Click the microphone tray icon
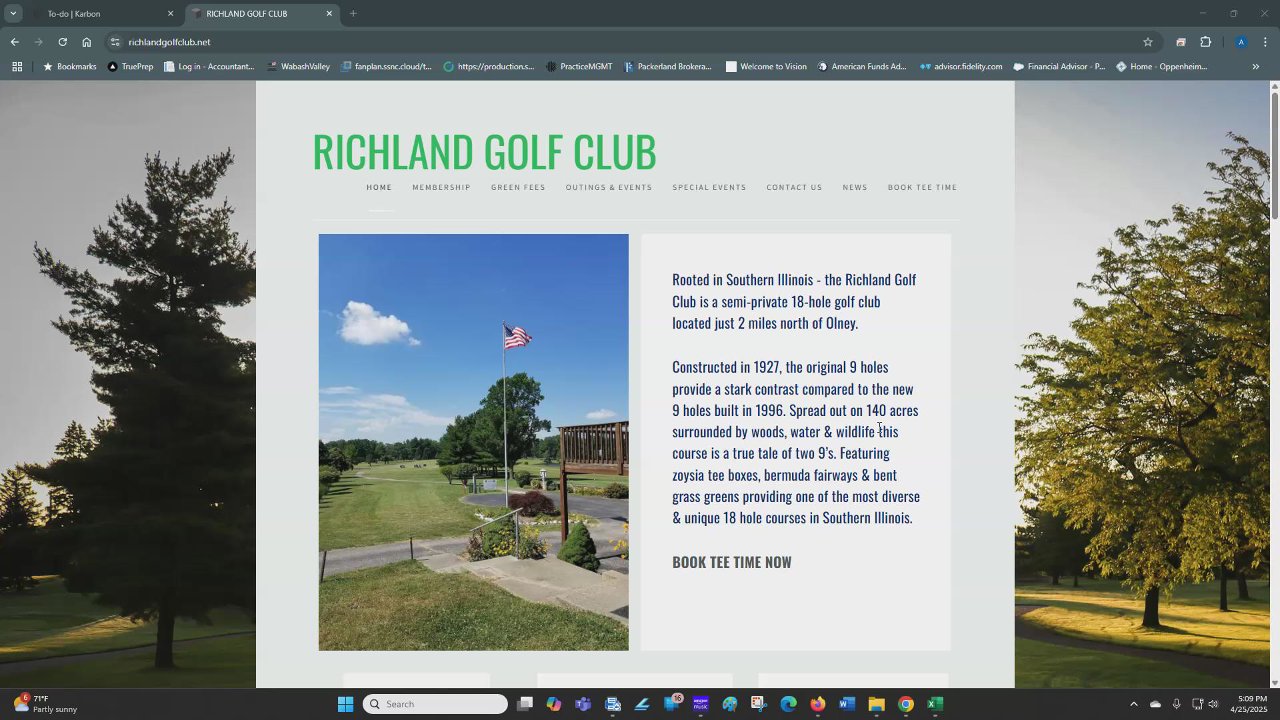Screen dimensions: 1280x720 click(1176, 704)
